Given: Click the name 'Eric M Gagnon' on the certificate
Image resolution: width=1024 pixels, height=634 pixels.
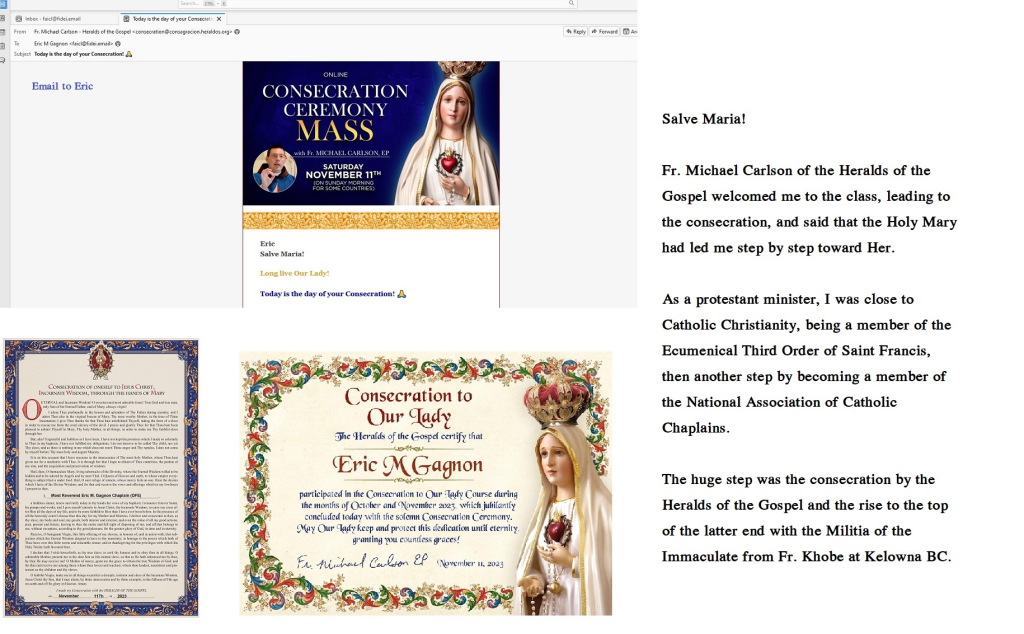Looking at the screenshot, I should pyautogui.click(x=408, y=465).
